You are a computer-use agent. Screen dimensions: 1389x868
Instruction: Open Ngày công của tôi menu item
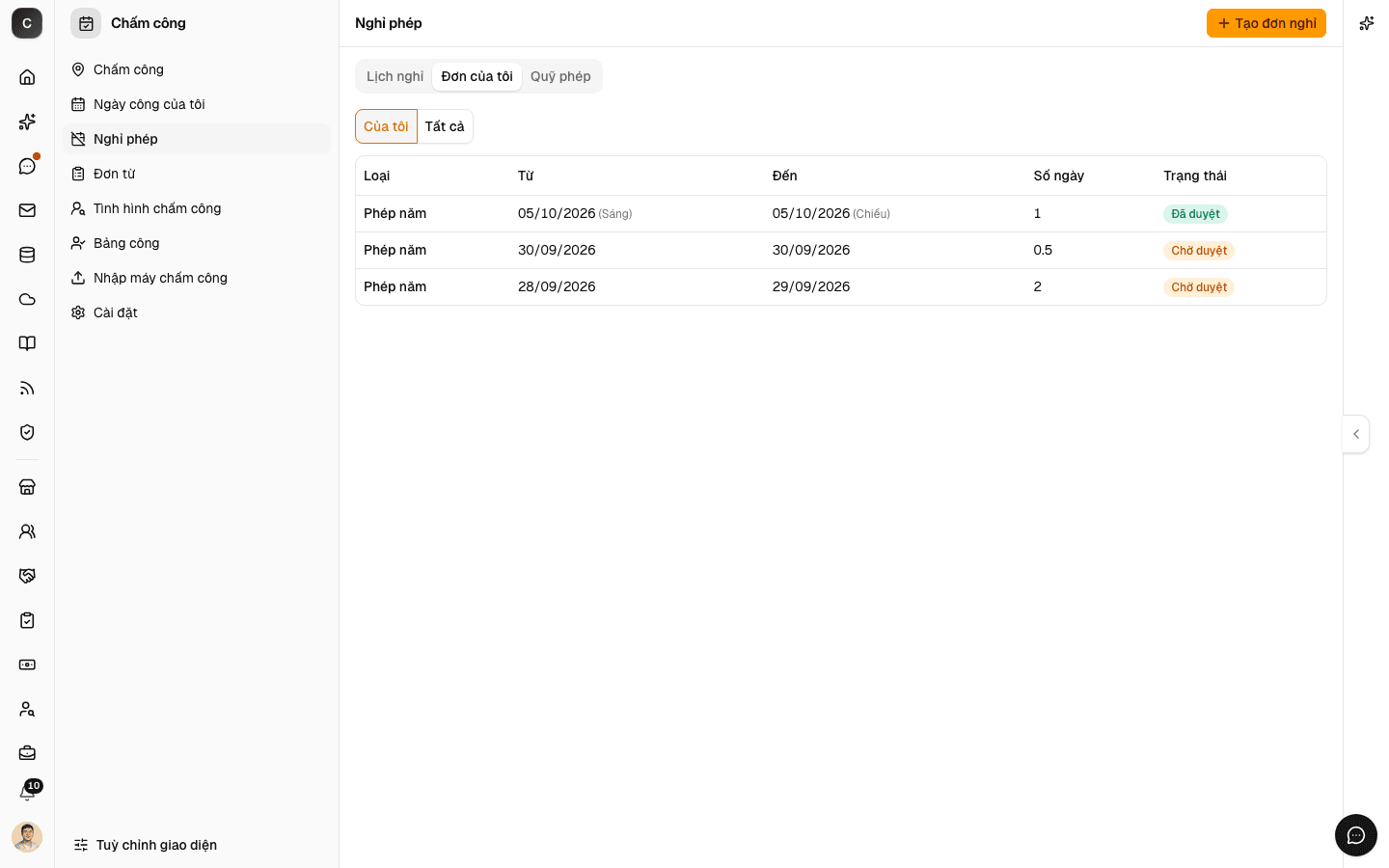(x=197, y=104)
